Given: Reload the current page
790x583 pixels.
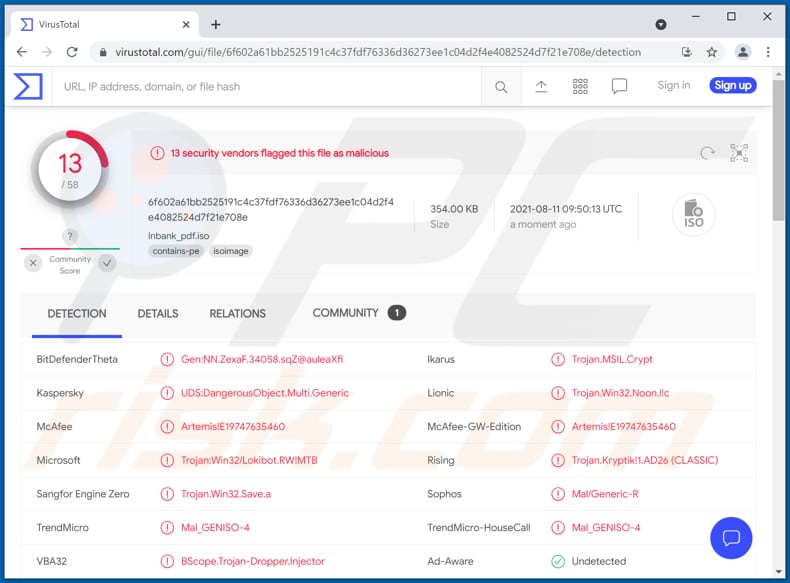Looking at the screenshot, I should point(72,52).
